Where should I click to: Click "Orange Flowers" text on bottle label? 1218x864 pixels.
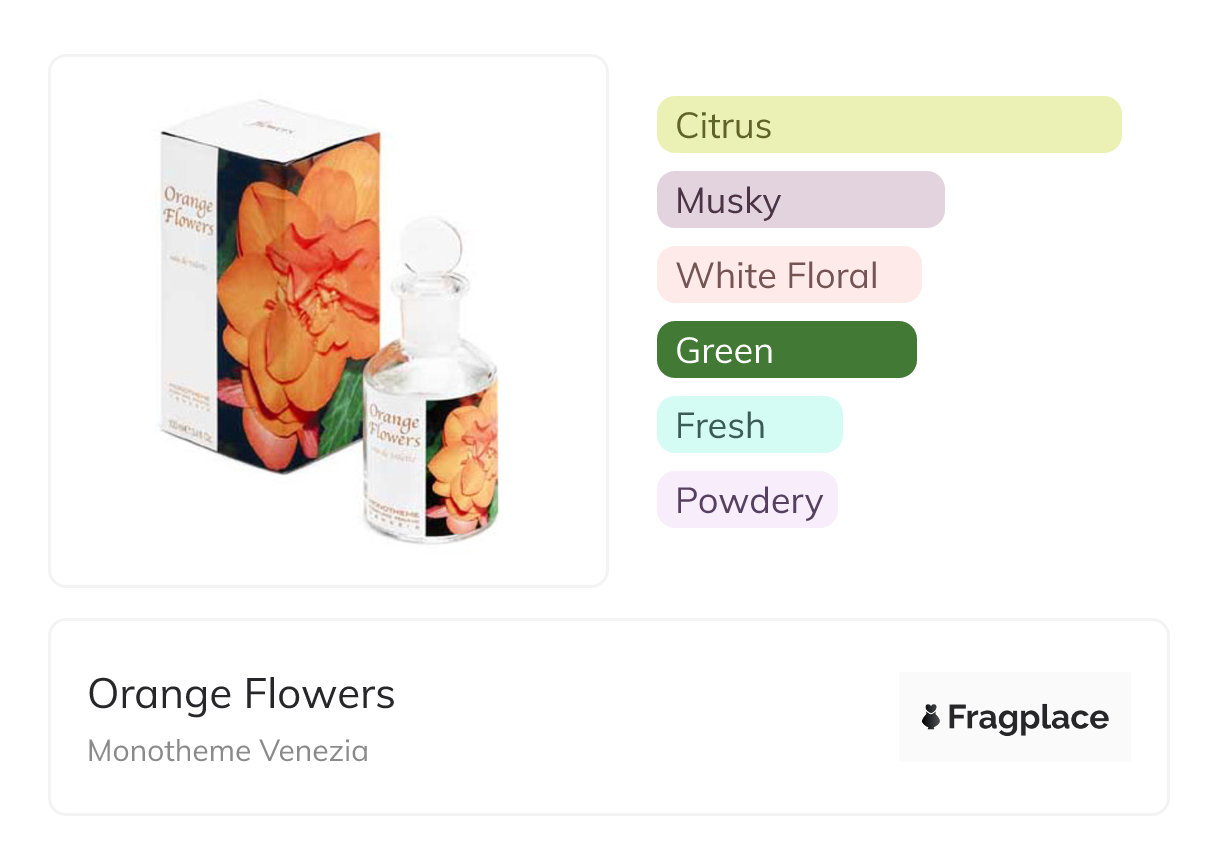[x=394, y=424]
